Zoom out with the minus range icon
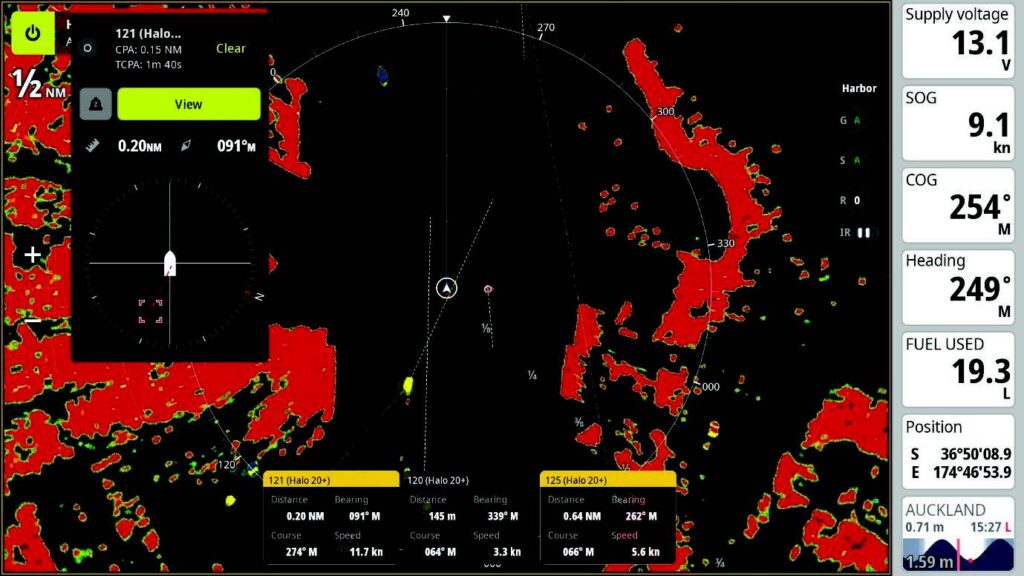The height and width of the screenshot is (576, 1024). coord(33,321)
